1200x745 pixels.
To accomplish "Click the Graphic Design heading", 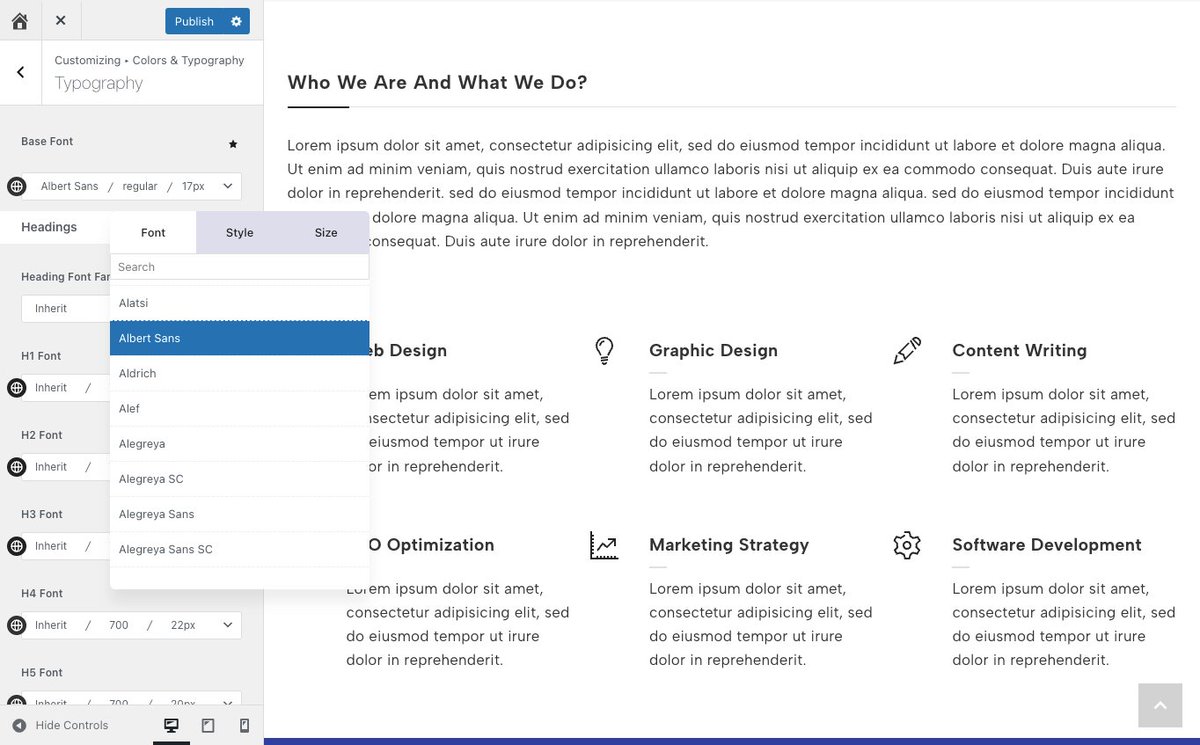I will 713,350.
